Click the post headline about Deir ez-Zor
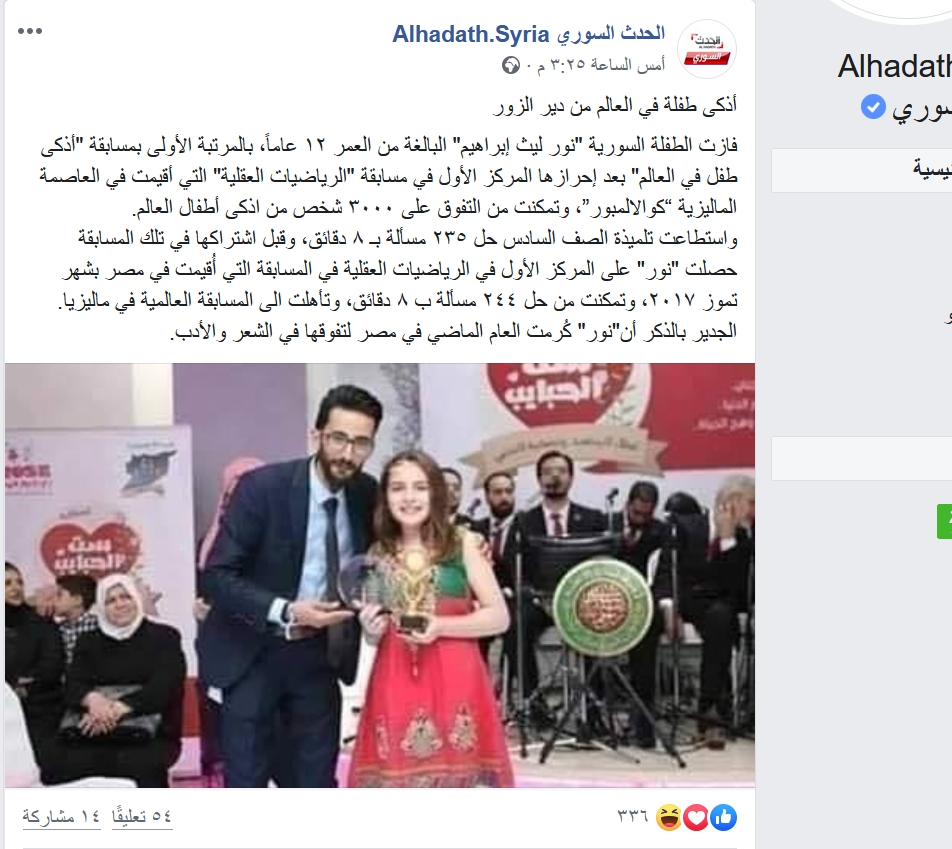The height and width of the screenshot is (849, 952). 614,105
